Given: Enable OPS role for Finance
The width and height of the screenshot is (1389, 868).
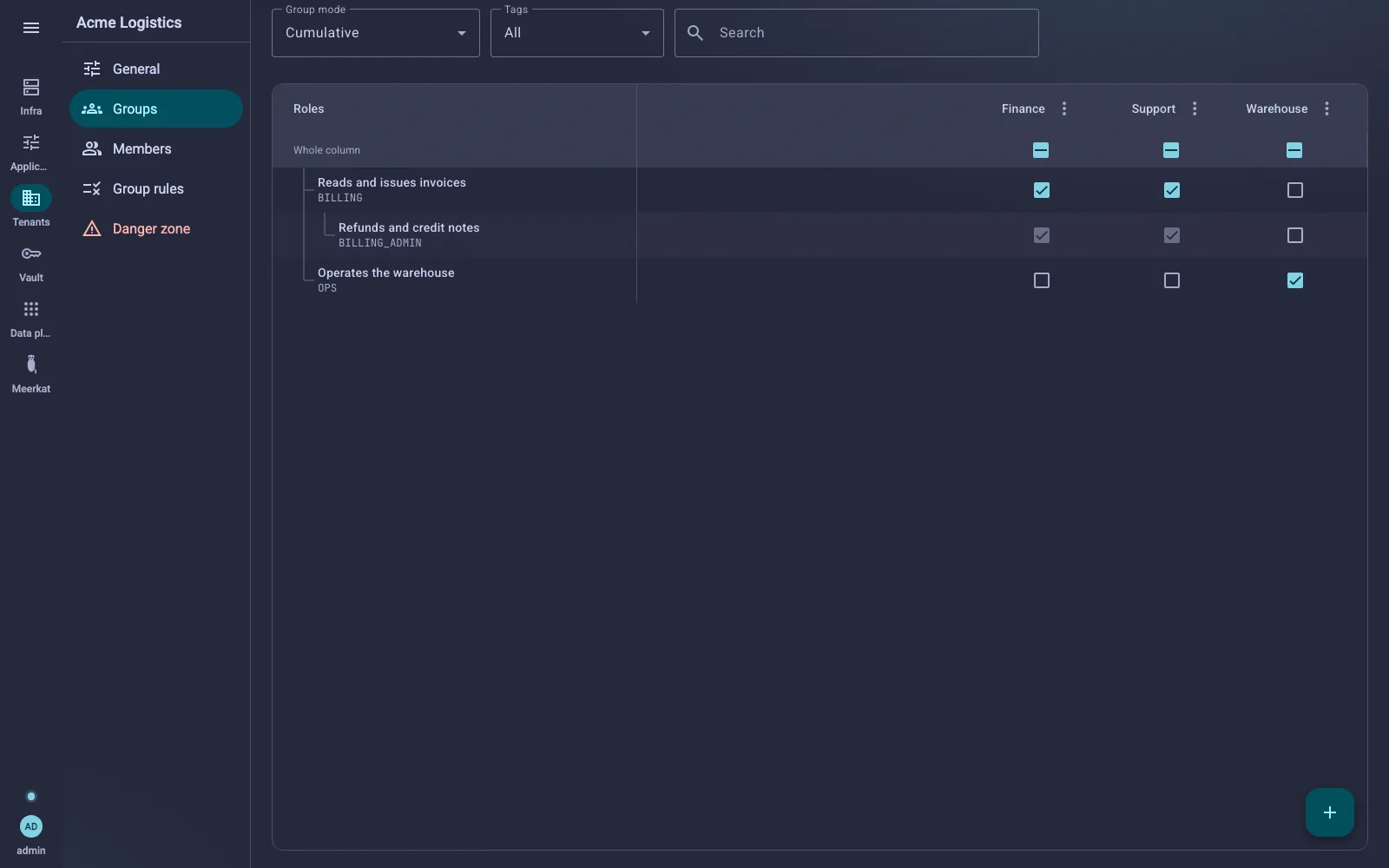Looking at the screenshot, I should click(x=1042, y=280).
